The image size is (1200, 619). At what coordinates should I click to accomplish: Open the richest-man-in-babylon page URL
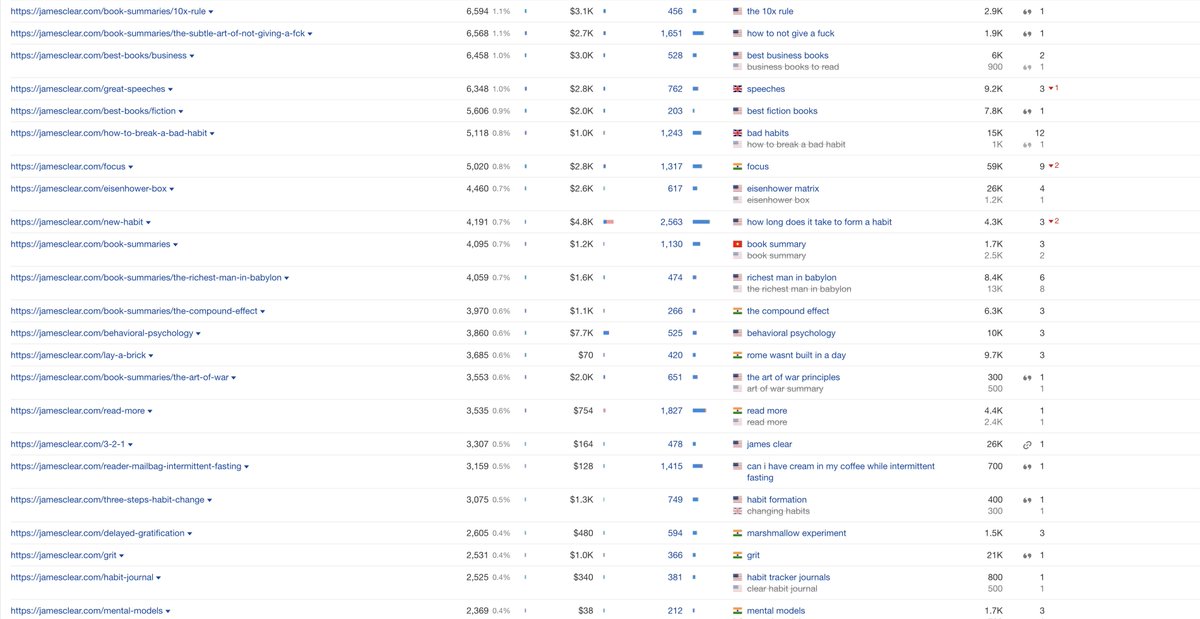[146, 278]
